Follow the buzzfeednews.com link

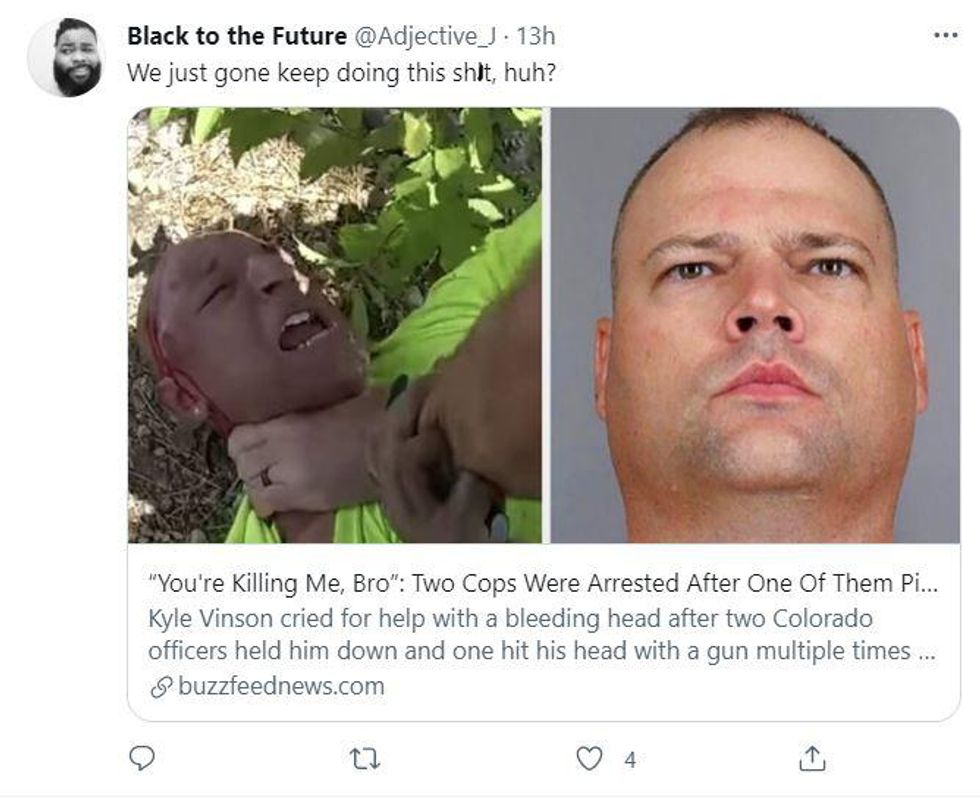(281, 686)
